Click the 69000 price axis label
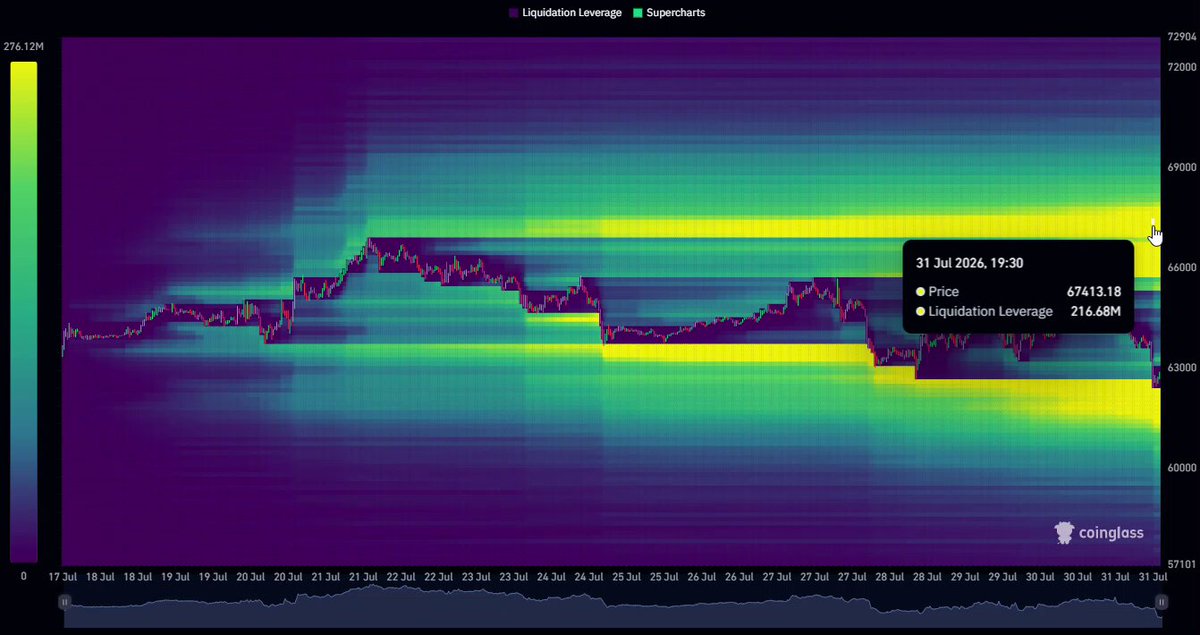This screenshot has height=635, width=1200. coord(1180,167)
